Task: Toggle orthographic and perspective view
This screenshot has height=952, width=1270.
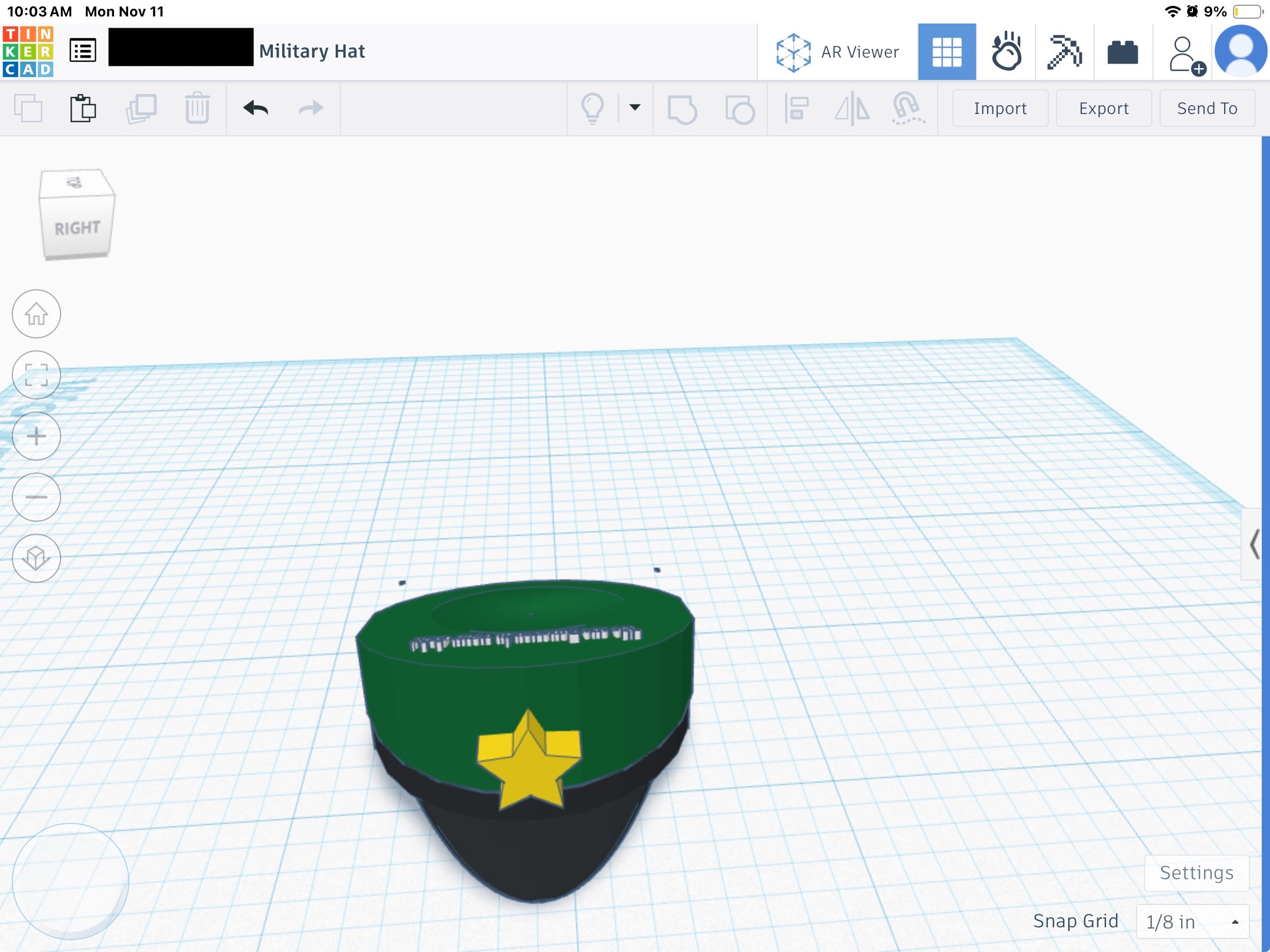Action: pos(36,558)
